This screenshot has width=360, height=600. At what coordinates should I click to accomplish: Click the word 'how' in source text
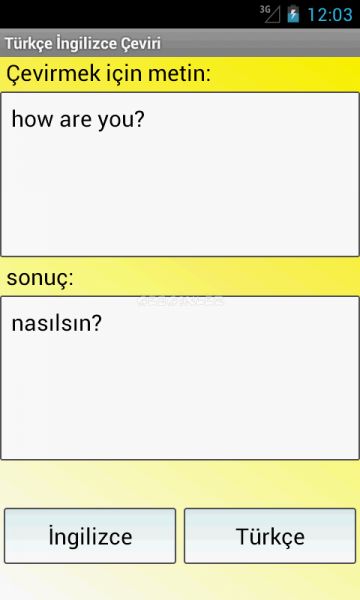pos(33,119)
